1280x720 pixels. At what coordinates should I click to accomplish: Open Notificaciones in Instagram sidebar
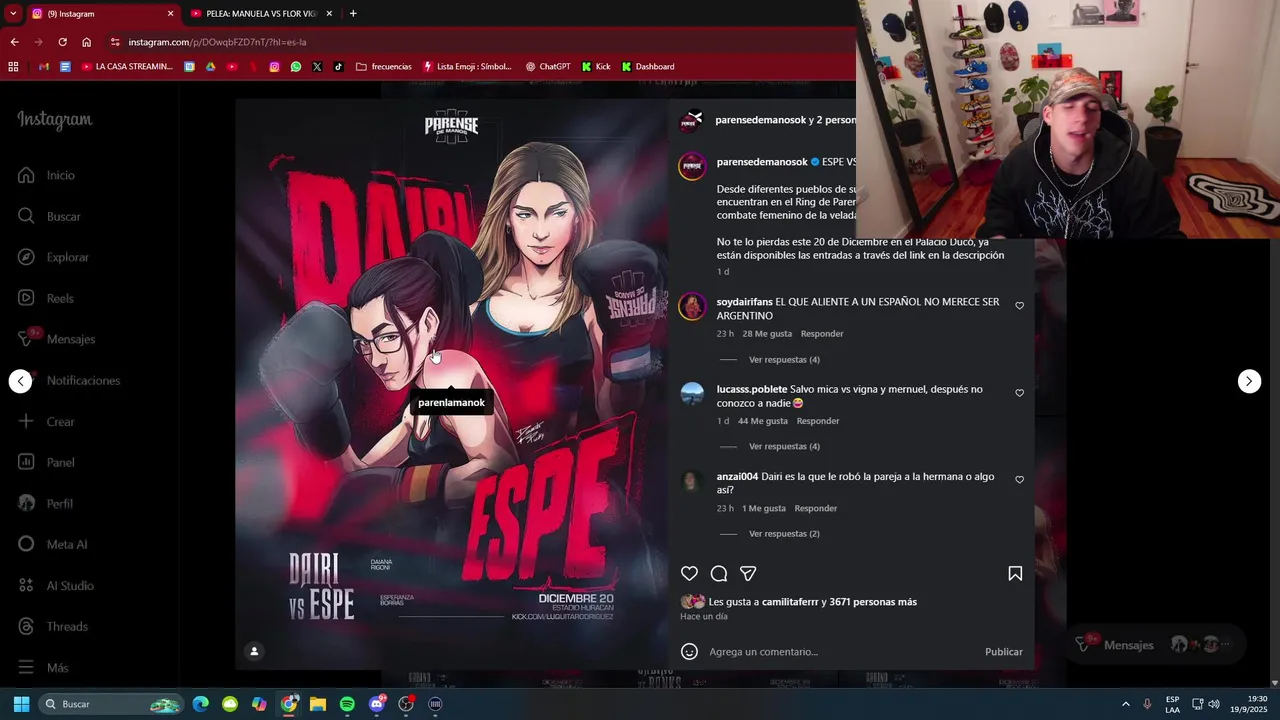tap(69, 380)
